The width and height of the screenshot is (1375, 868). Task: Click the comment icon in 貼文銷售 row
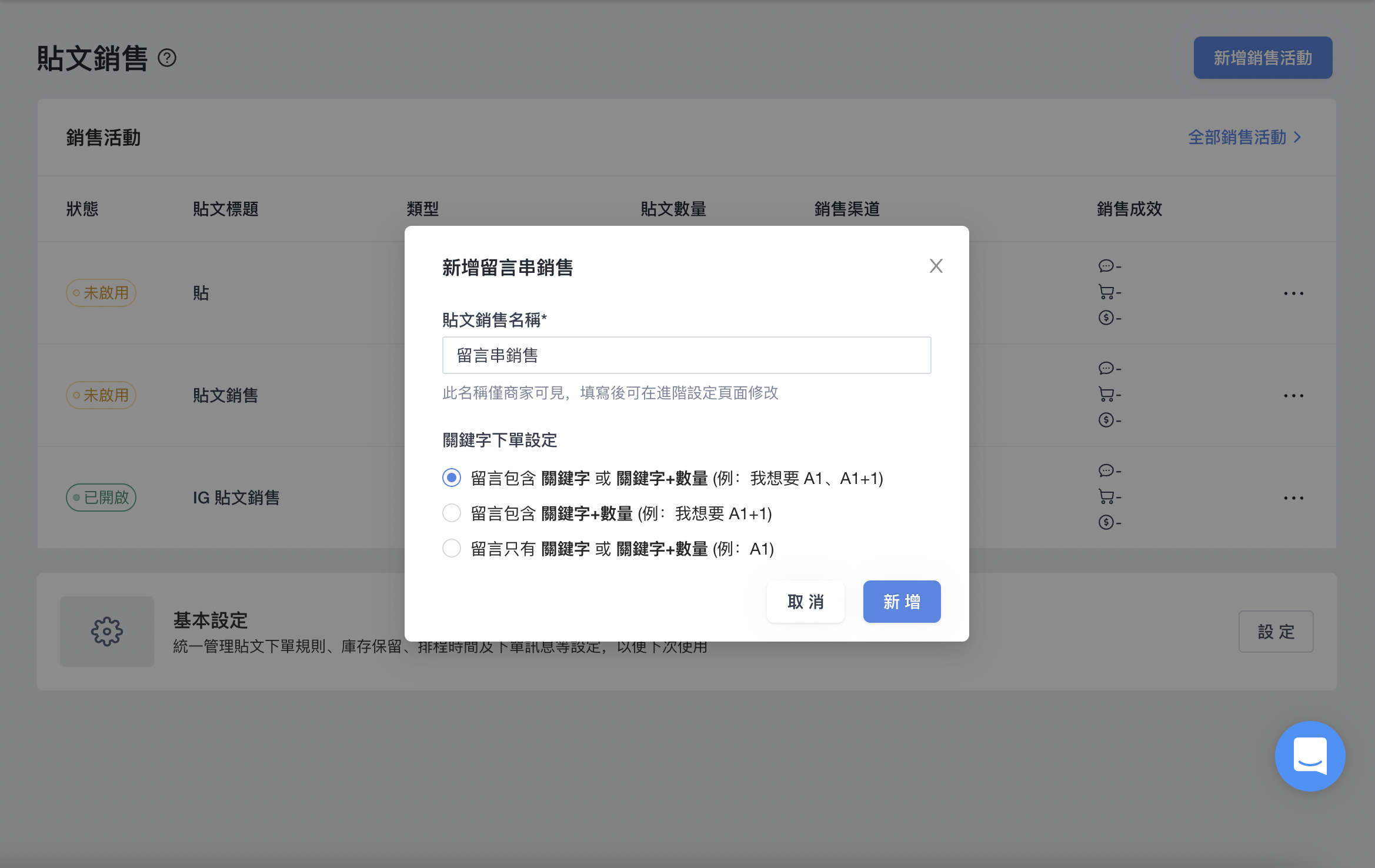[x=1106, y=368]
